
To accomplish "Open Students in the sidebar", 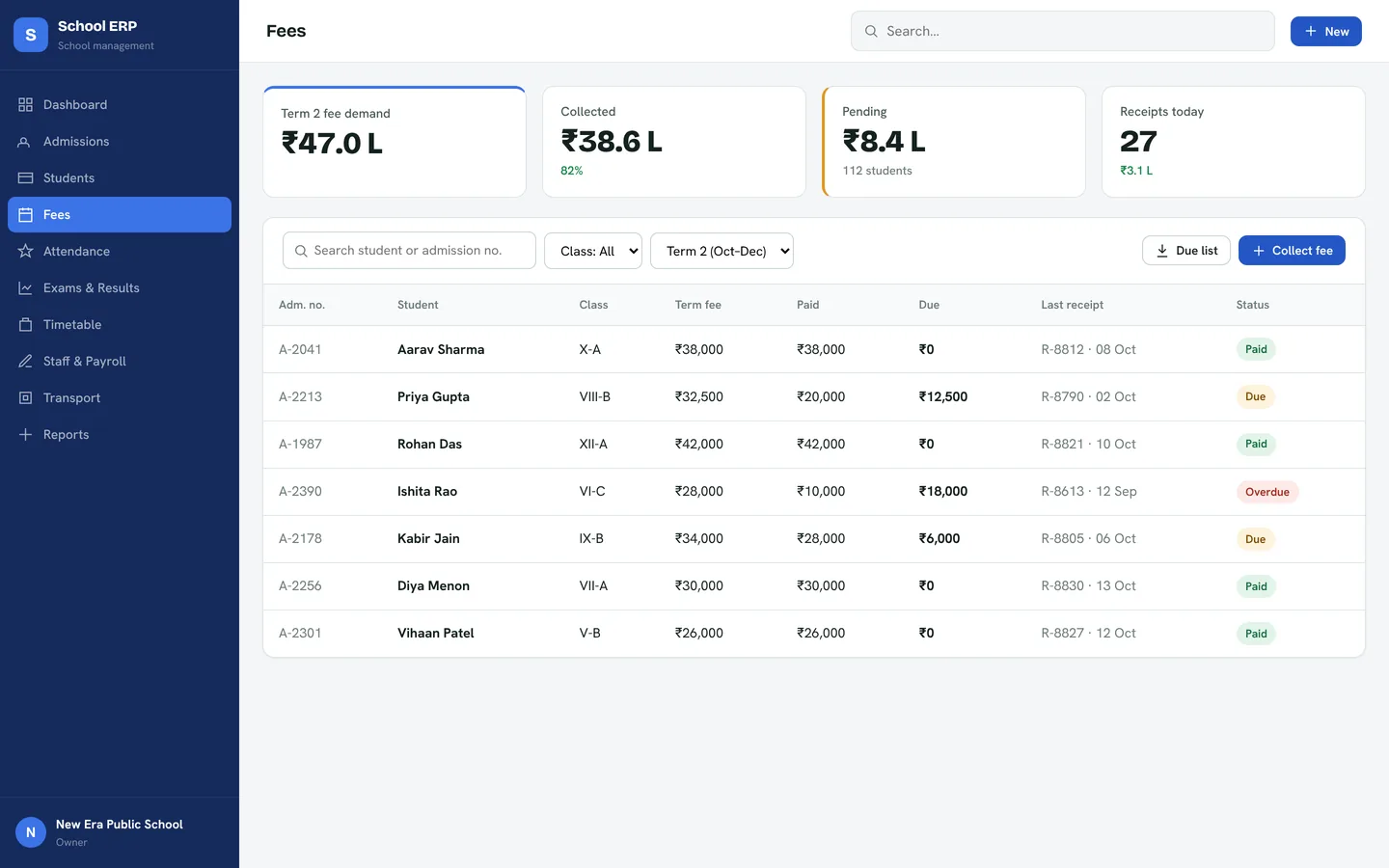I will (x=120, y=177).
